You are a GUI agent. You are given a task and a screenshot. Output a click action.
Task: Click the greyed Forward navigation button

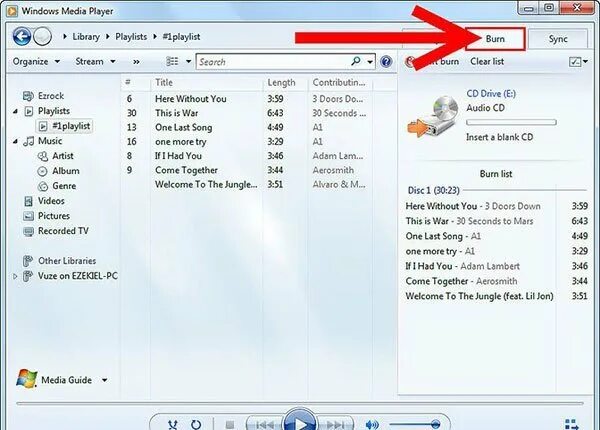42,37
